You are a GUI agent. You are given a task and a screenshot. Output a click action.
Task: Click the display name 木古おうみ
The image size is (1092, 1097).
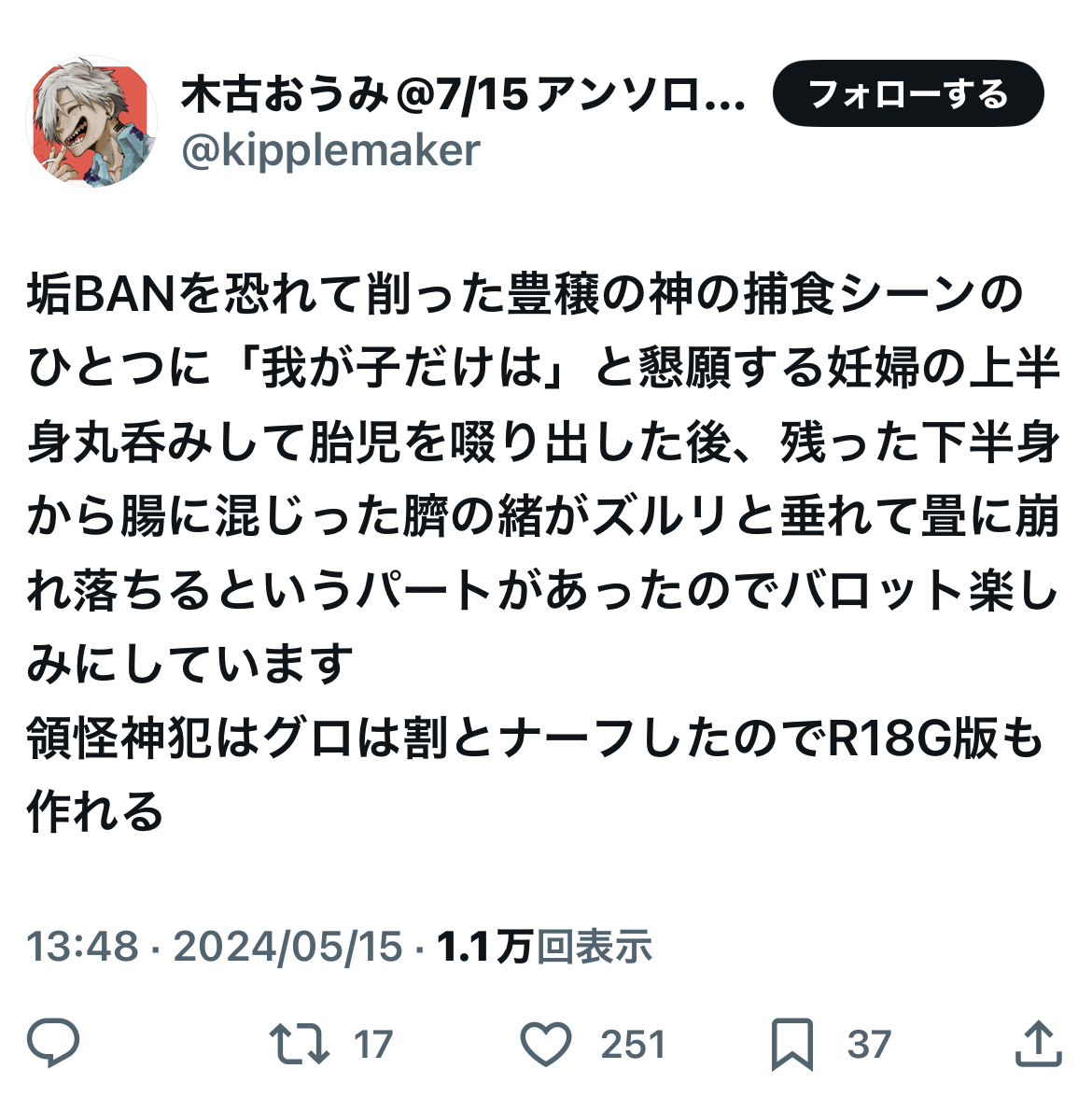285,95
